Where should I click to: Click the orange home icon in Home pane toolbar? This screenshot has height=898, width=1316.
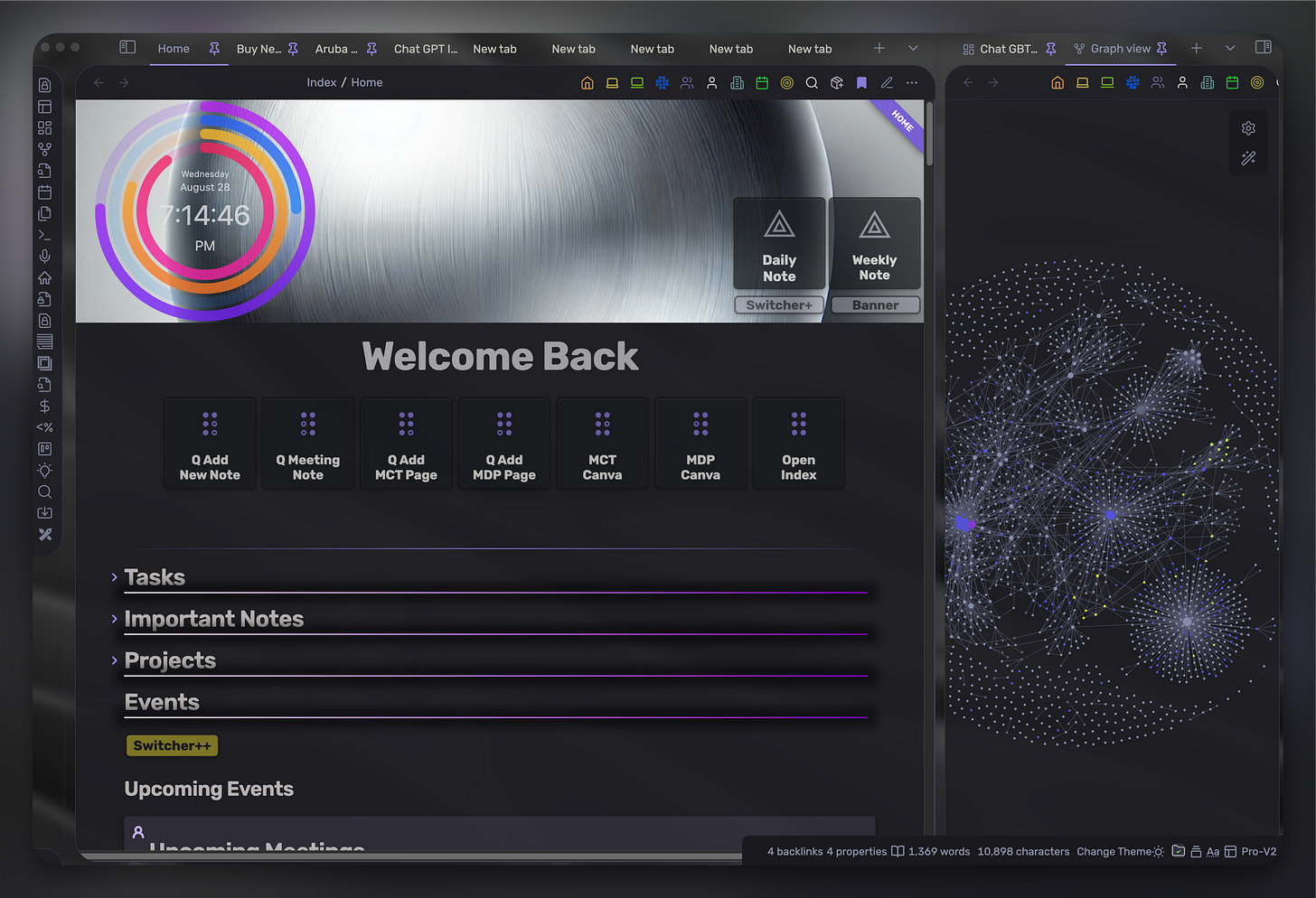[x=587, y=83]
